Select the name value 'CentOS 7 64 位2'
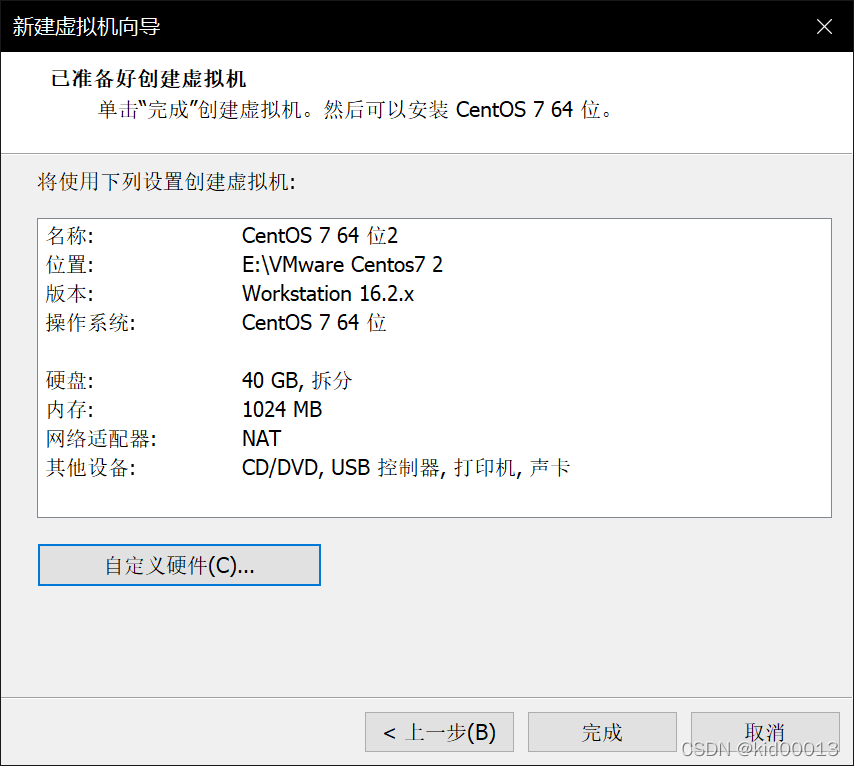 tap(320, 236)
